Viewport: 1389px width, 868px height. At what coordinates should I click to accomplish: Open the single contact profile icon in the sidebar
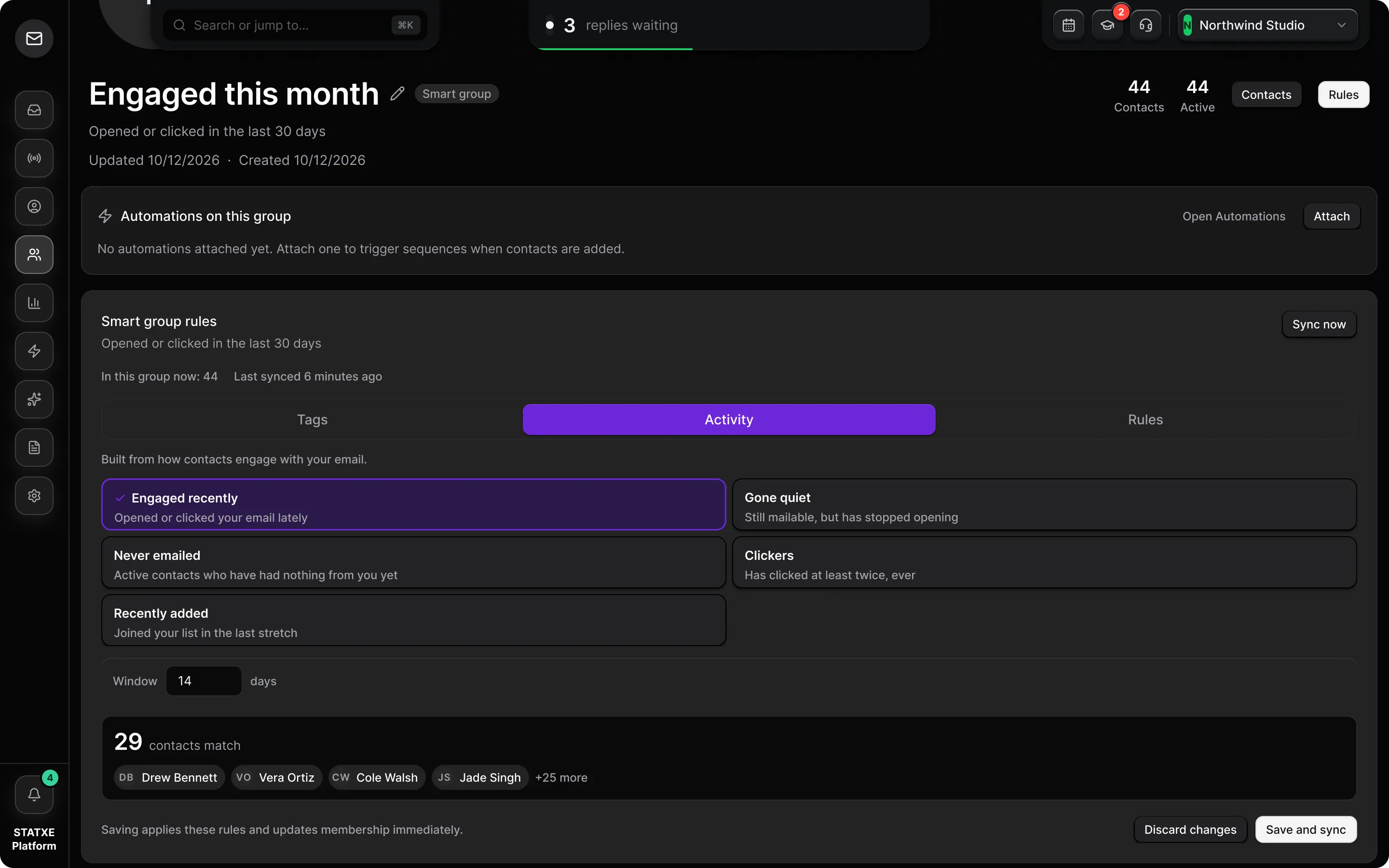[x=34, y=206]
